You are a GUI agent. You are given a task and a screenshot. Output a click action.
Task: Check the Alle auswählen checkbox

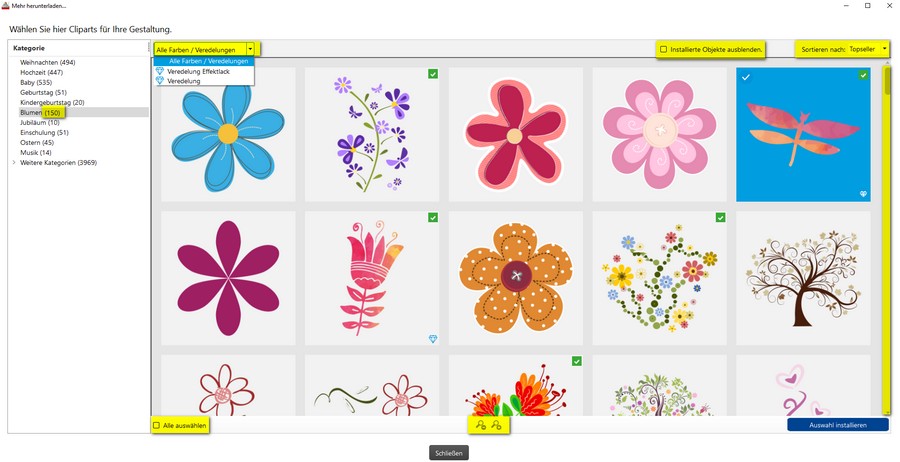157,426
